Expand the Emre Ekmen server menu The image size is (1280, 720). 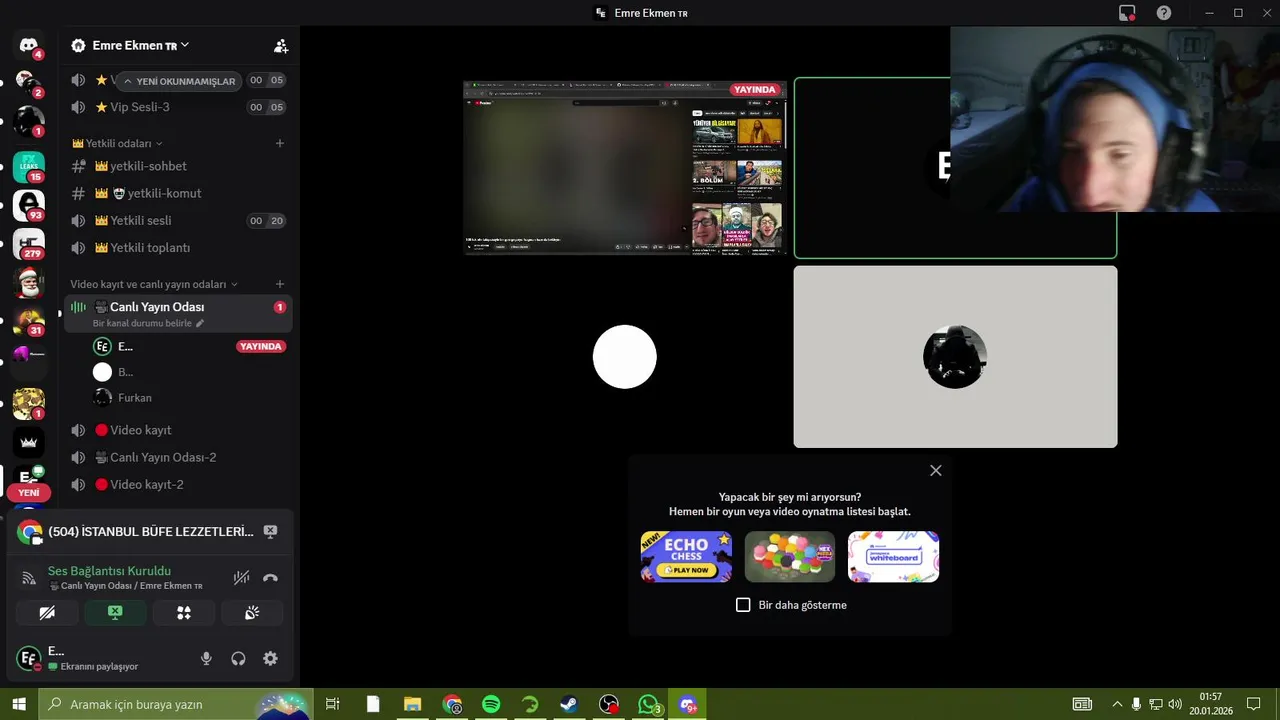140,46
